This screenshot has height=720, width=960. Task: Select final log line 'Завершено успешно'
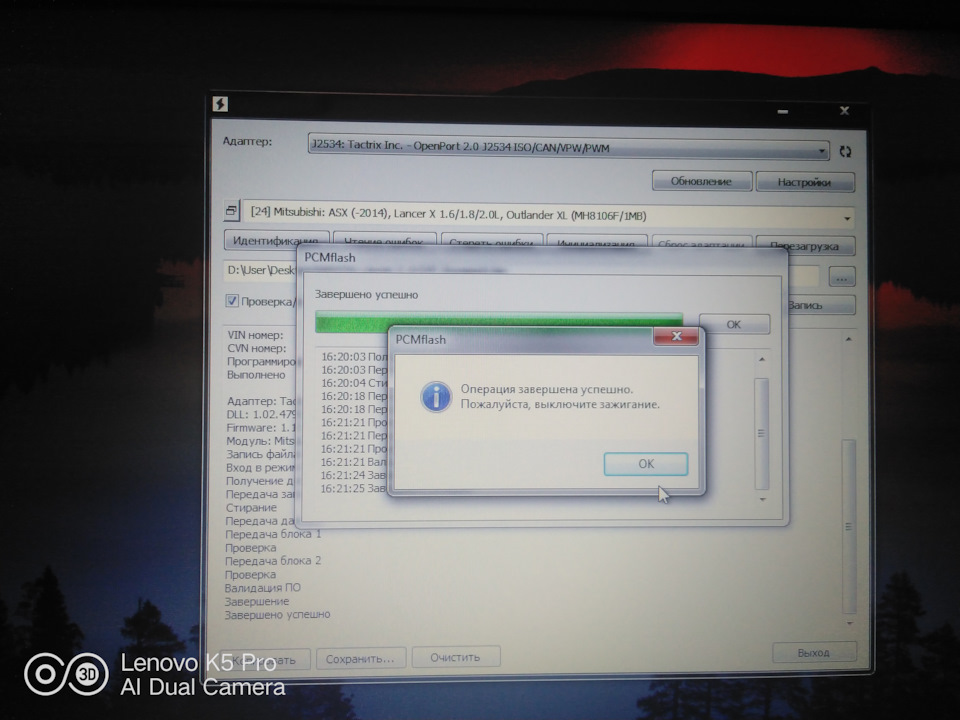(277, 614)
